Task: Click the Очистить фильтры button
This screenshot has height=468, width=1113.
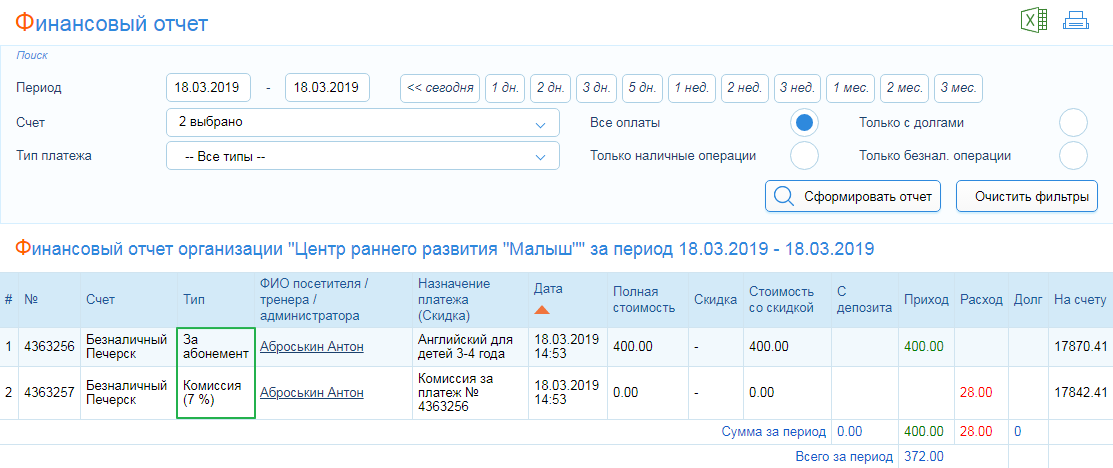Action: coord(1027,196)
